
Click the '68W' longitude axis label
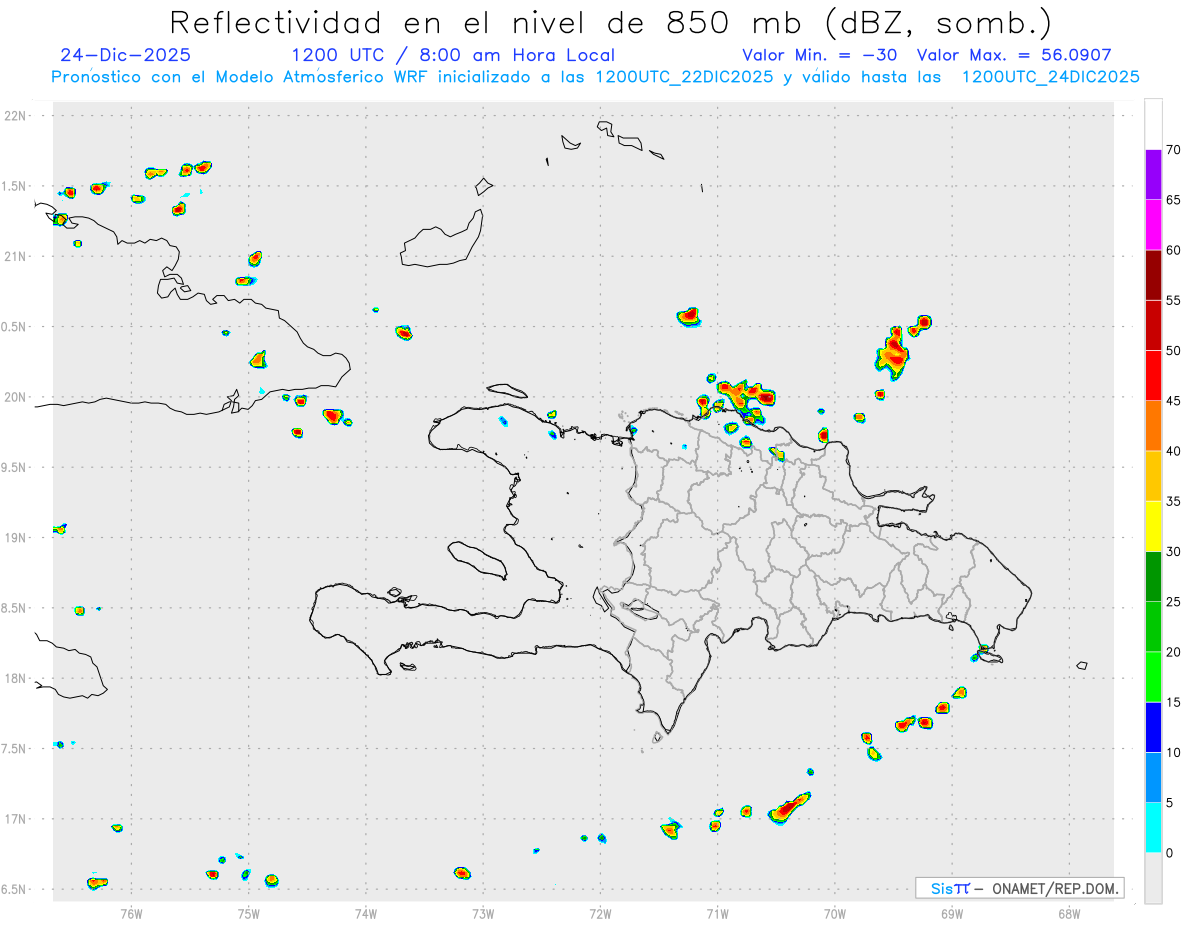click(1069, 913)
